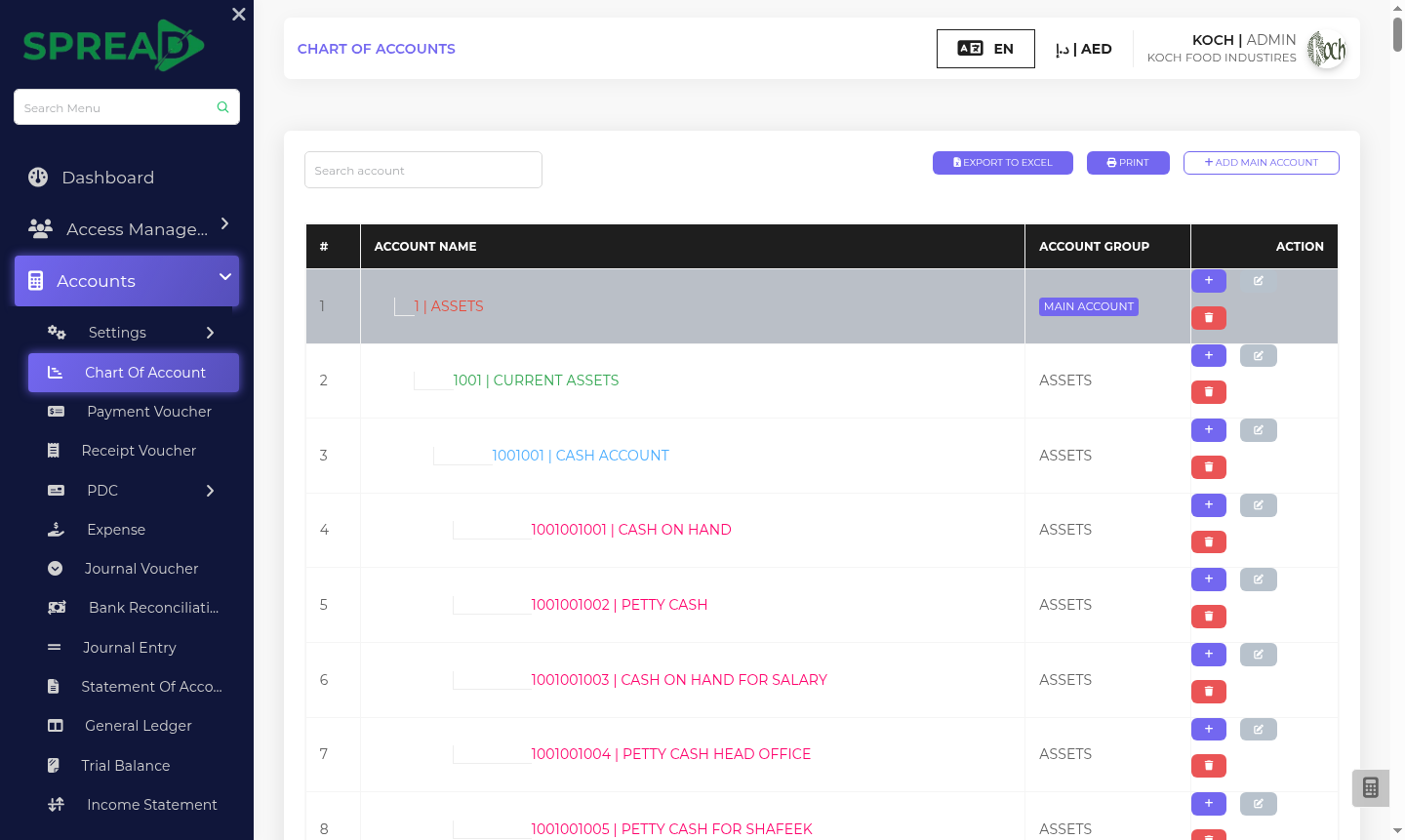Click the Journal Voucher circle icon
Viewport: 1405px width, 840px height.
56,569
